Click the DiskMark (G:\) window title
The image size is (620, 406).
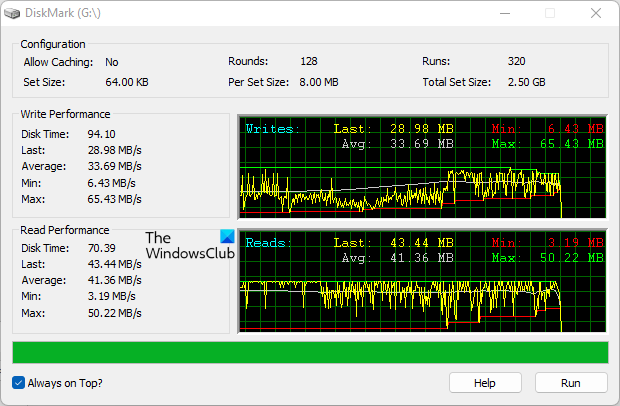pyautogui.click(x=63, y=13)
